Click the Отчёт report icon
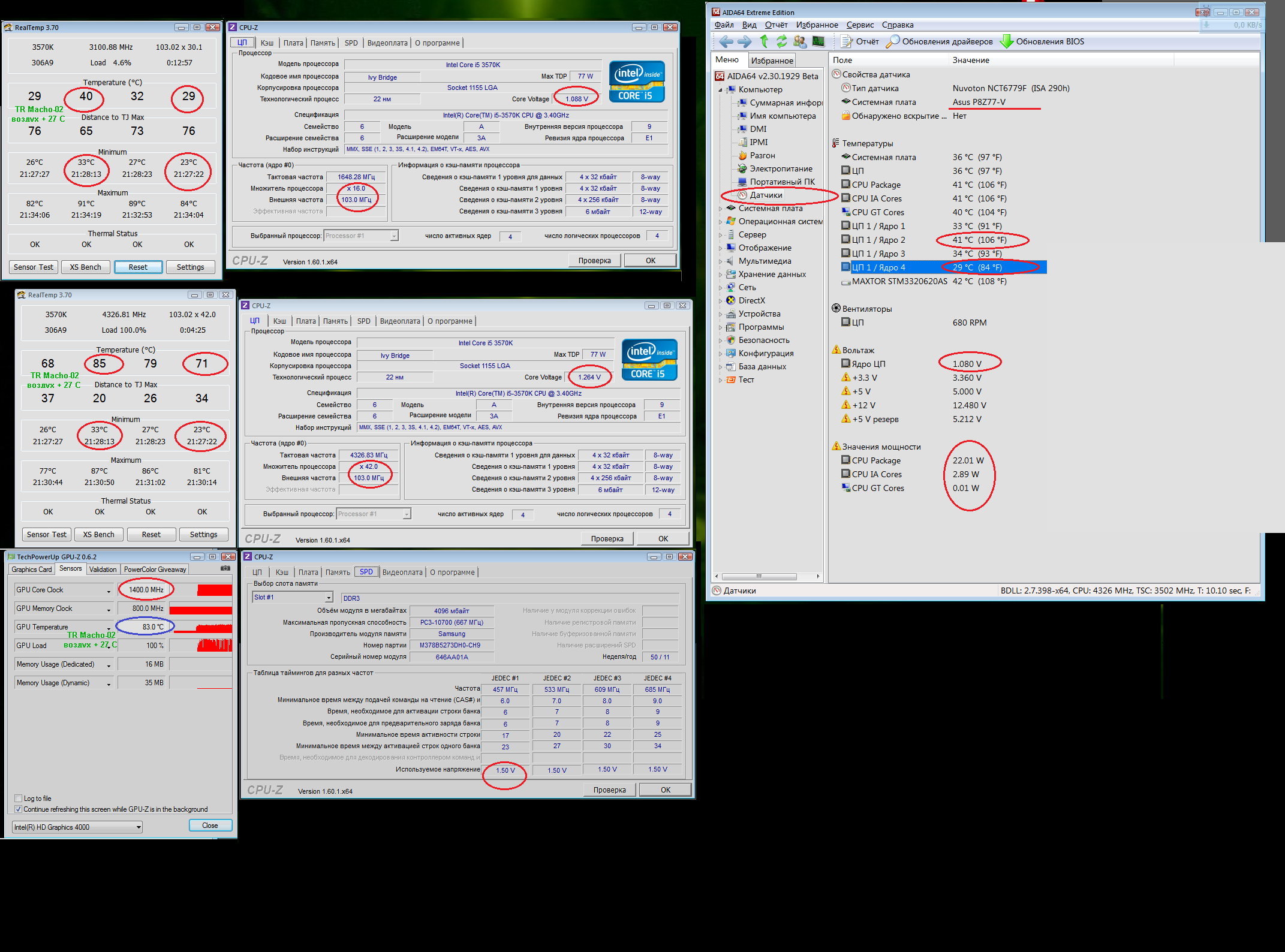1285x952 pixels. 847,41
